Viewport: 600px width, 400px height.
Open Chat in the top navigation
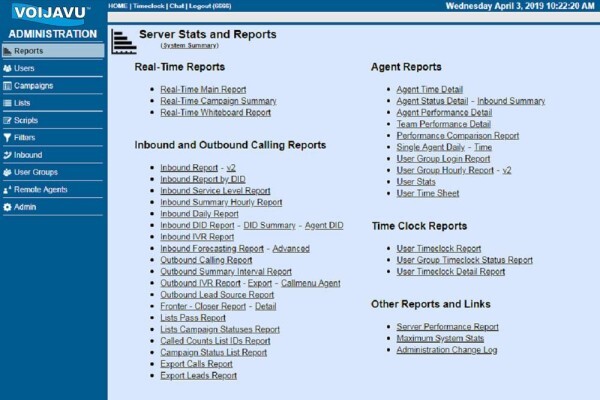pyautogui.click(x=177, y=6)
